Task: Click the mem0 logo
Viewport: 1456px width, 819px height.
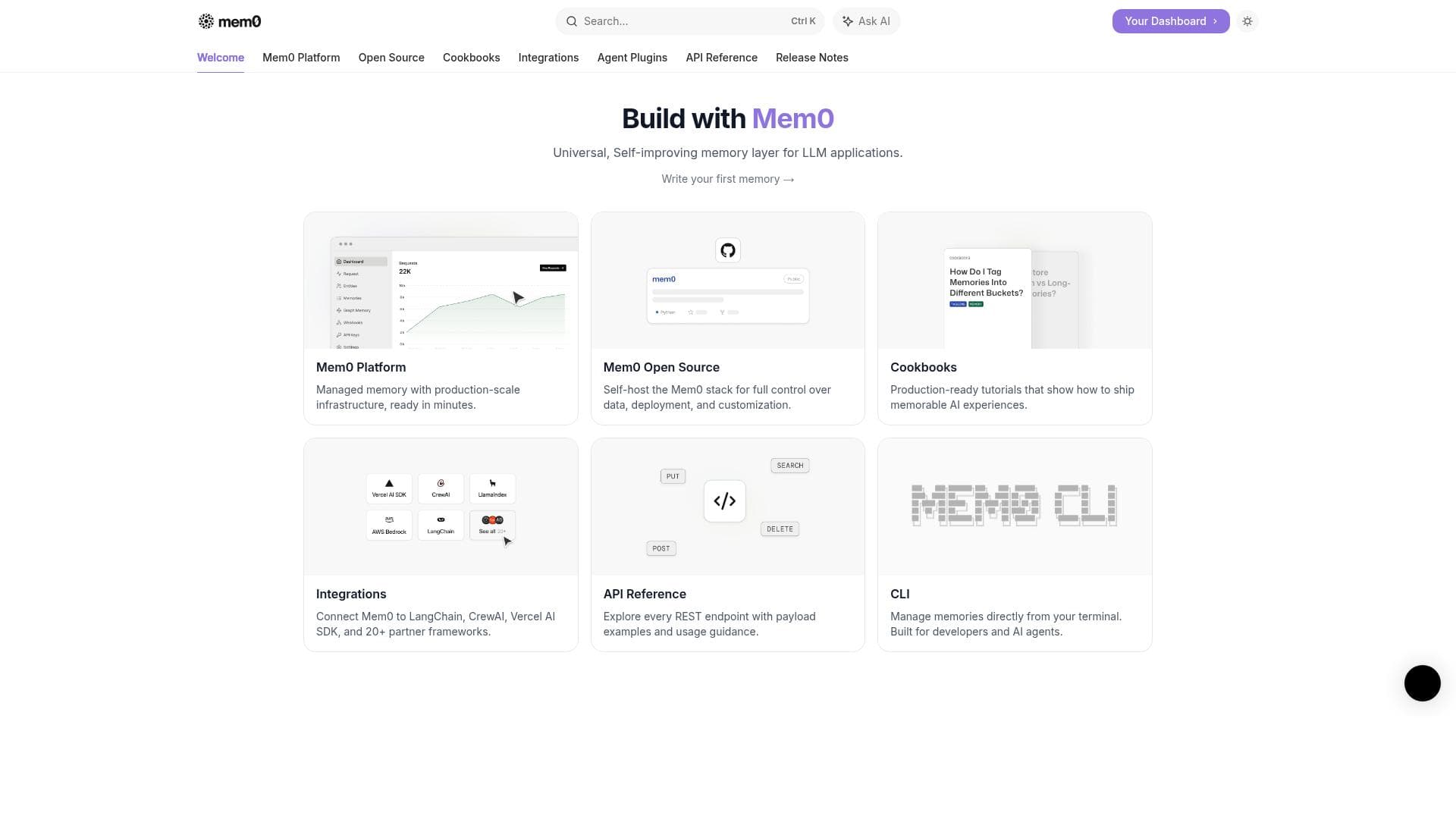Action: tap(229, 21)
